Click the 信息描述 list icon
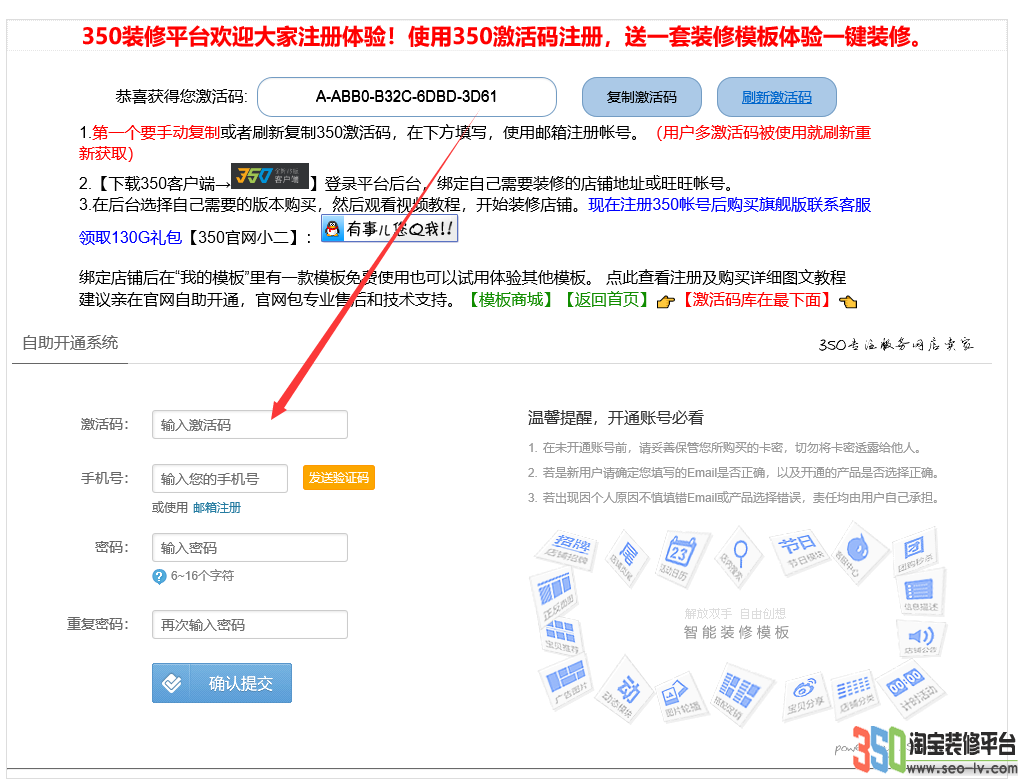 click(921, 591)
